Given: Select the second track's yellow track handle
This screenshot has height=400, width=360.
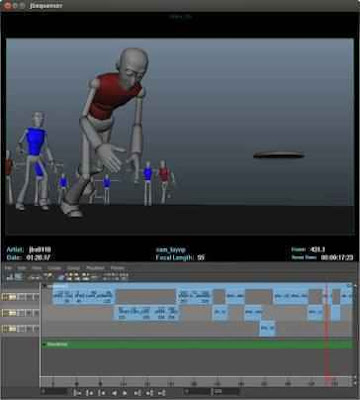Looking at the screenshot, I should pyautogui.click(x=9, y=313).
